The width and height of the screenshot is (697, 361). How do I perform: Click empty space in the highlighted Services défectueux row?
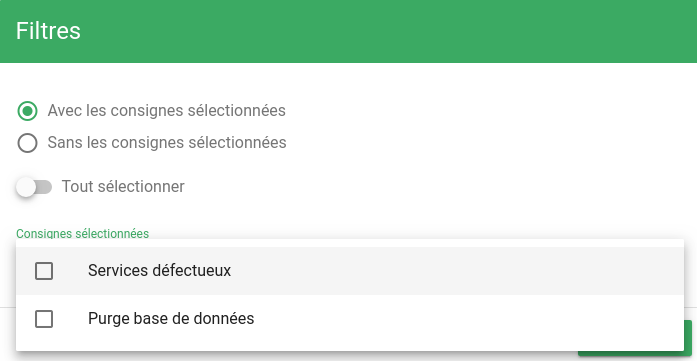[x=445, y=271]
